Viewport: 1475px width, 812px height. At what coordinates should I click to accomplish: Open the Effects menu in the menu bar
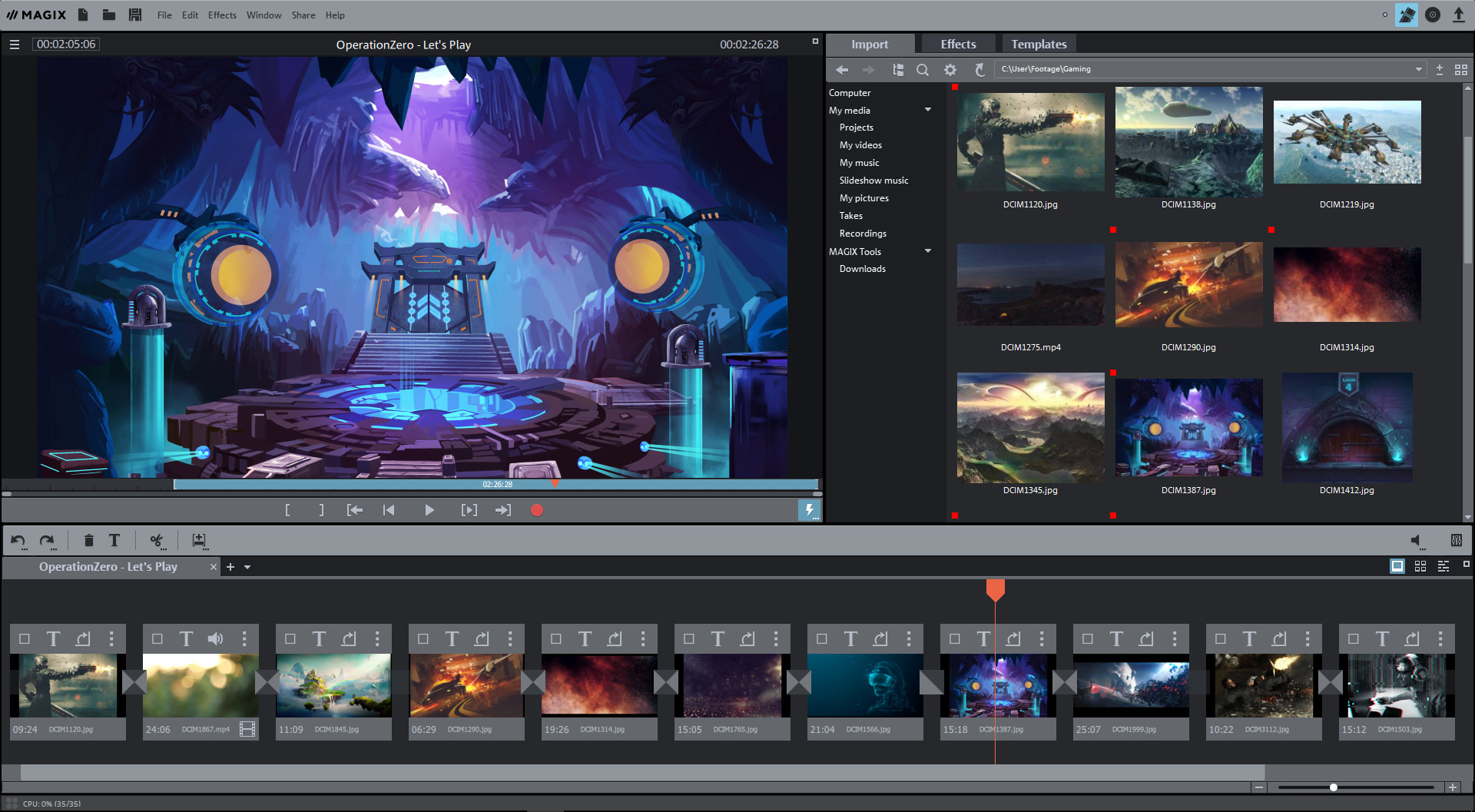click(221, 15)
